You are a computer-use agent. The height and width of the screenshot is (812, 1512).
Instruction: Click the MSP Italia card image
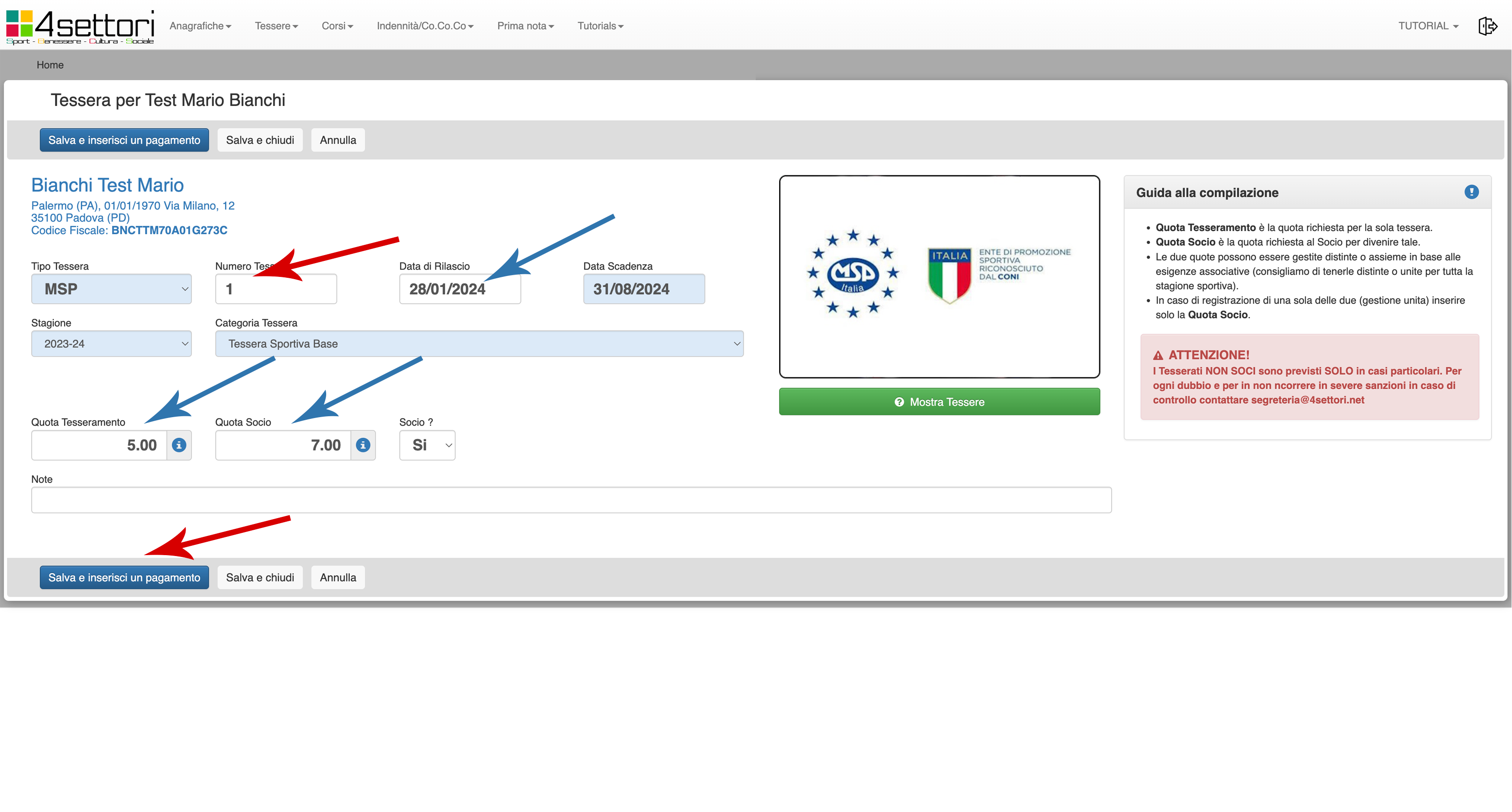coord(939,276)
